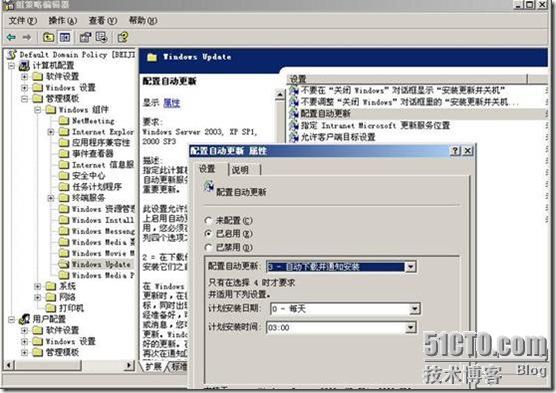Switch to the 设置 tab in dialog
Viewport: 556px width, 393px height.
207,169
